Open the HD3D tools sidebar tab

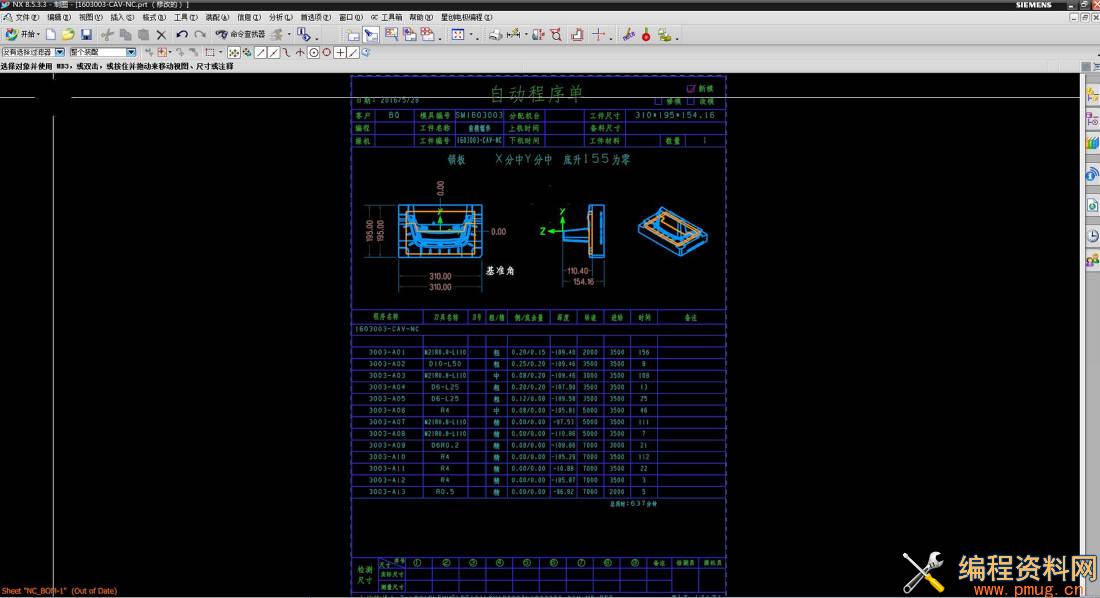(x=1092, y=175)
